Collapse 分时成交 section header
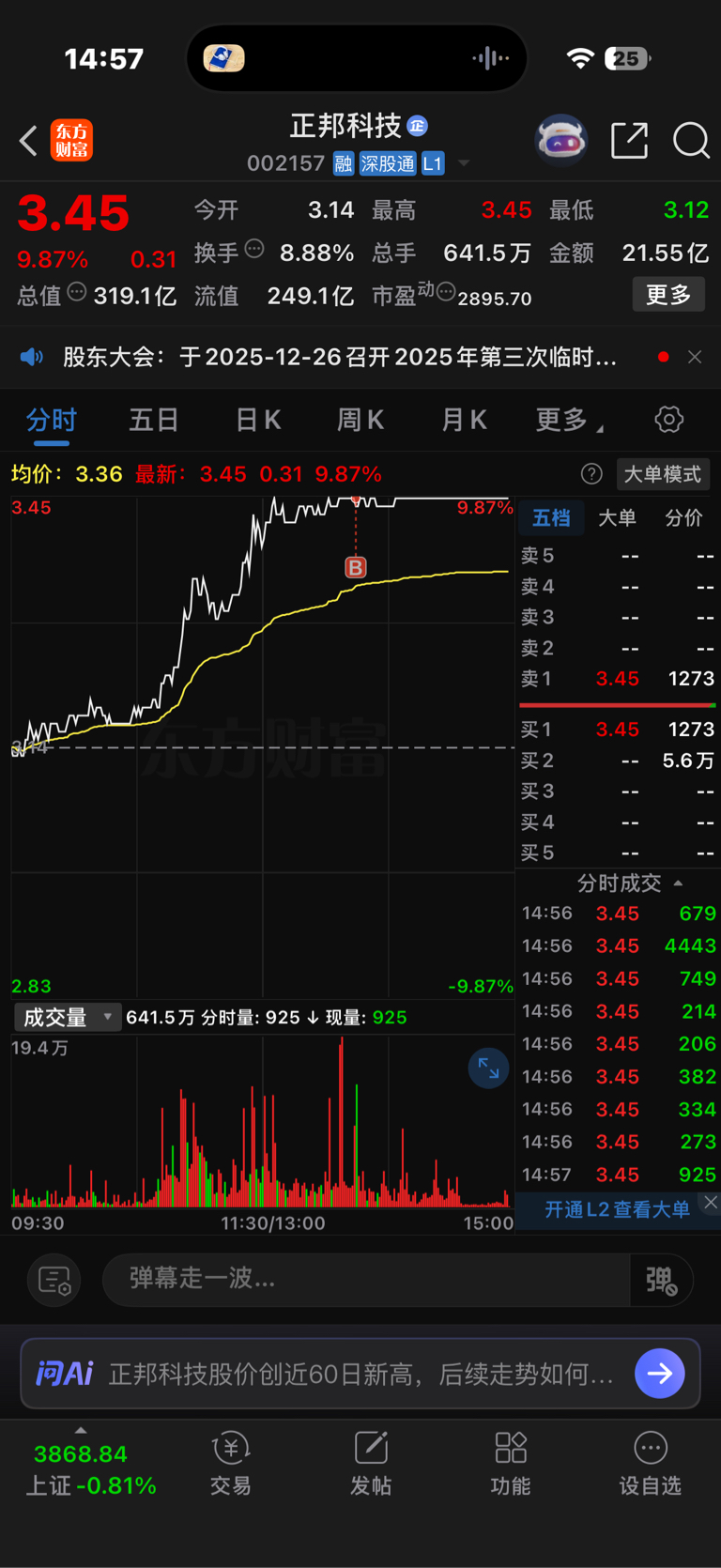The height and width of the screenshot is (1568, 721). [629, 884]
